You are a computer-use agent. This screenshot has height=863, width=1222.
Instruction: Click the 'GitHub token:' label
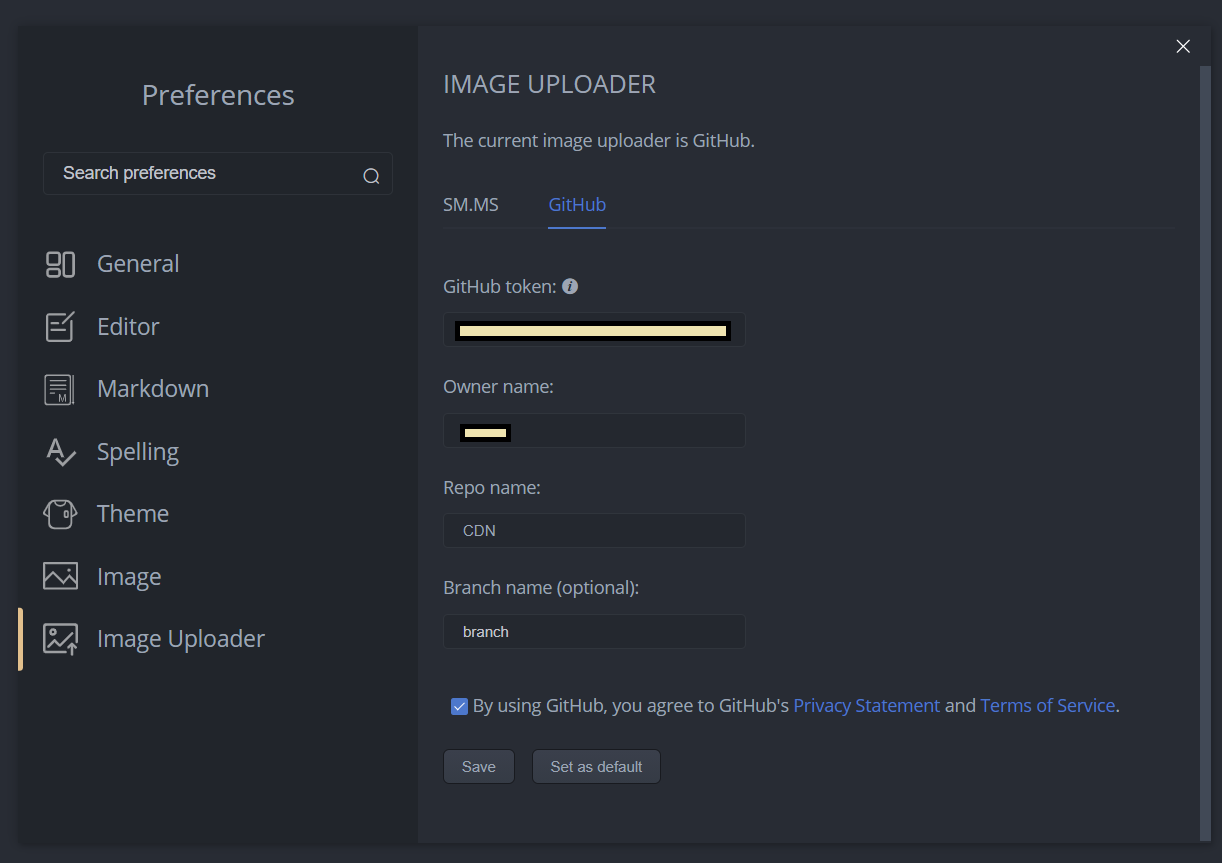pos(499,286)
